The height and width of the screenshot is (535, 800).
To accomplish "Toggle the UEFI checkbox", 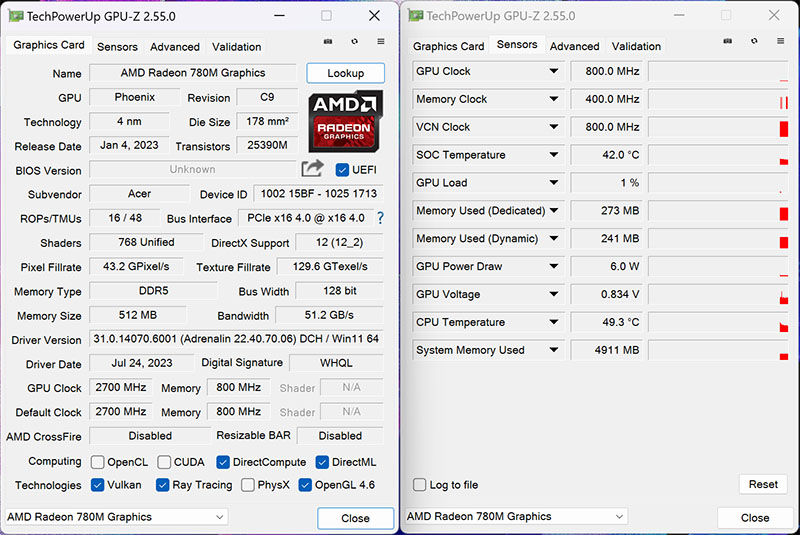I will click(342, 170).
